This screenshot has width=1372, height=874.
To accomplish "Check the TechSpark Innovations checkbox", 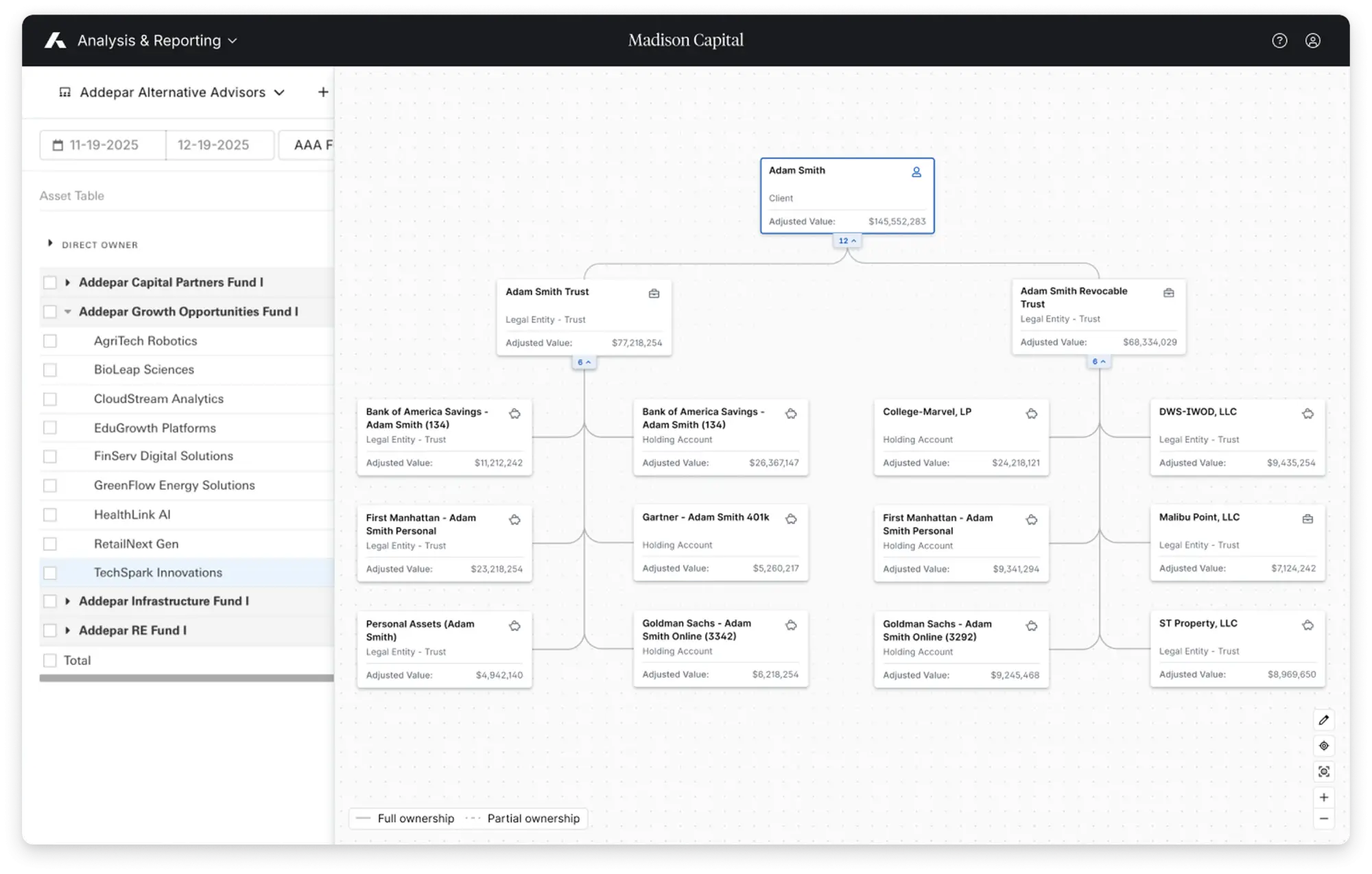I will click(x=49, y=573).
